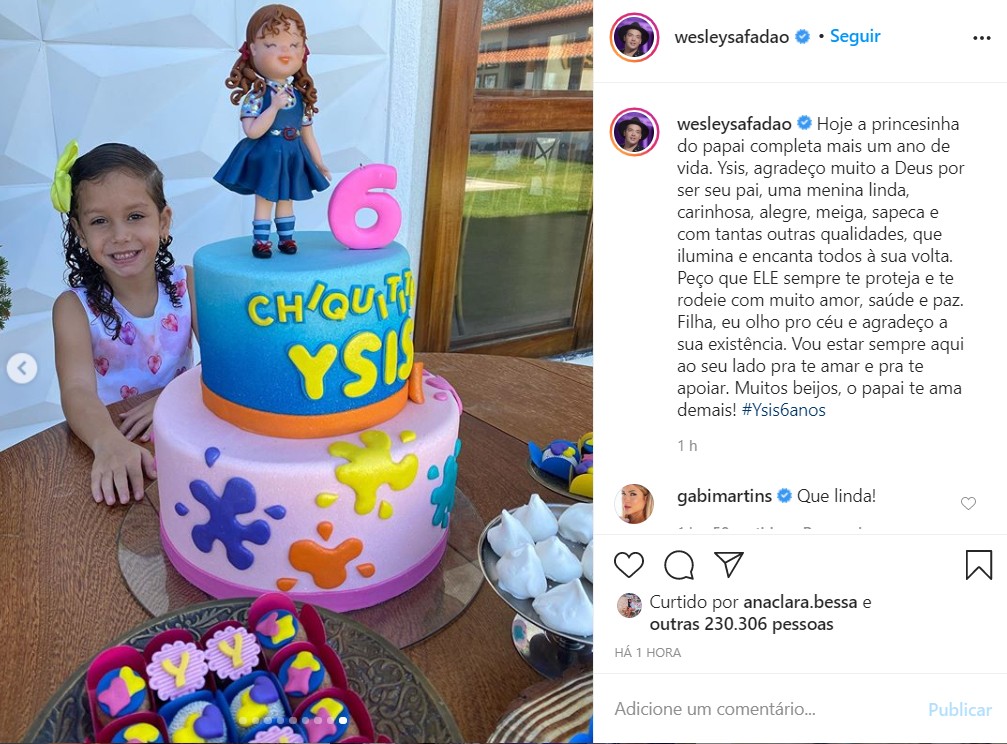1007x744 pixels.
Task: Like gabimartins' comment with small heart
Action: coord(968,504)
